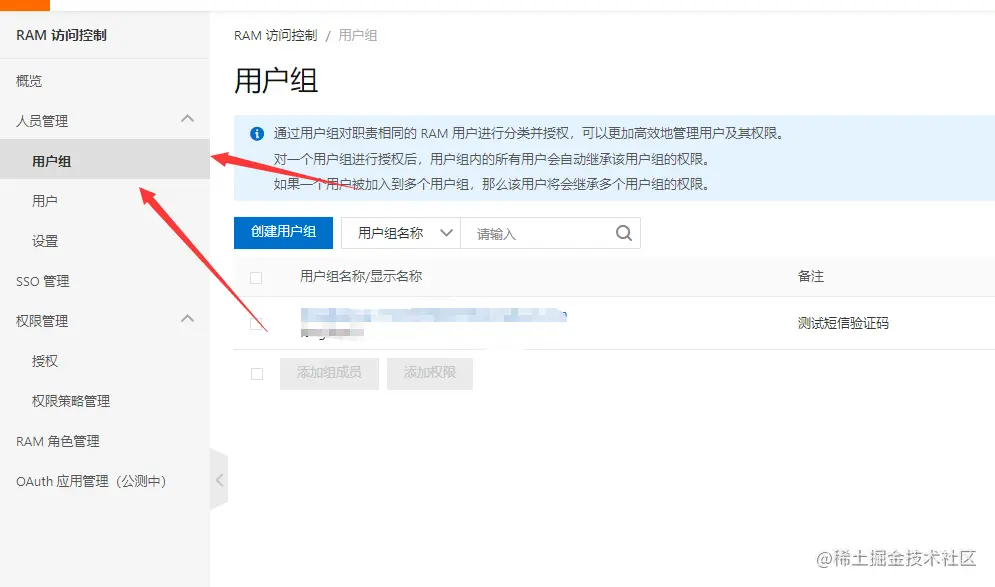Screen dimensions: 995x587
Task: Click RAM 访问控制 breadcrumb link
Action: point(275,36)
